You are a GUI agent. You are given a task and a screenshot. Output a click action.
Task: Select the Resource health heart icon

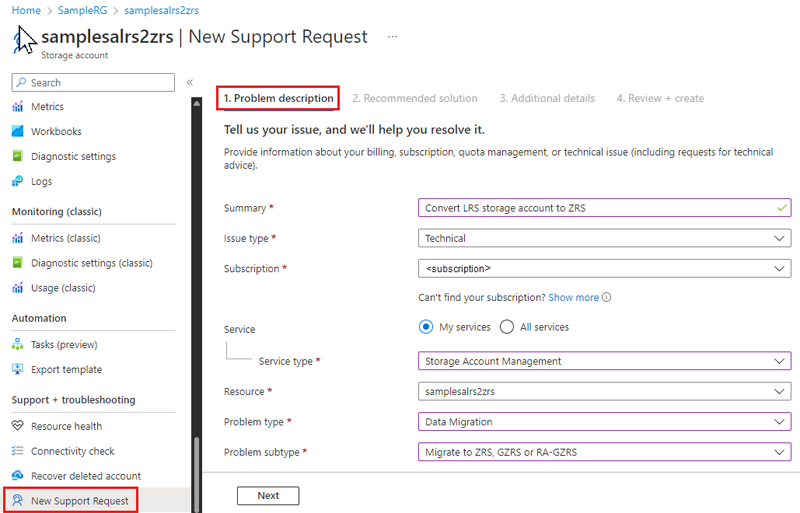point(17,426)
